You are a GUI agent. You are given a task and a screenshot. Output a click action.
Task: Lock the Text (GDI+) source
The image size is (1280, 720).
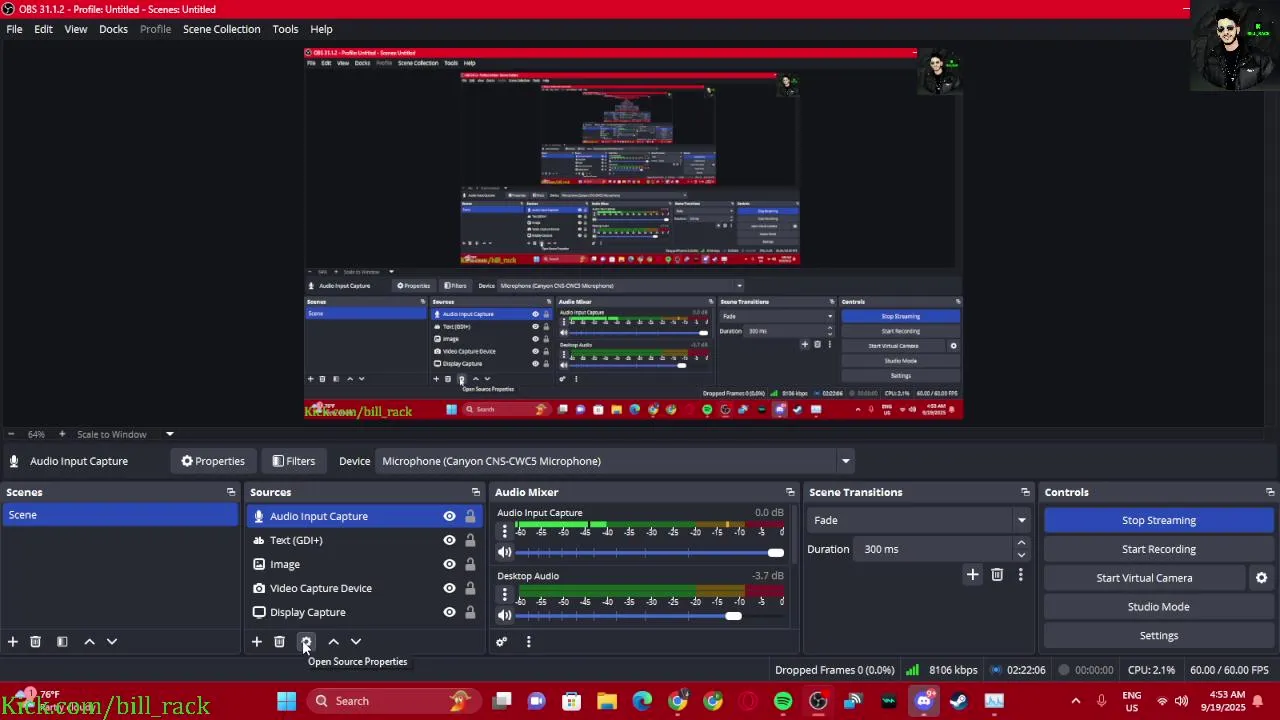[470, 540]
